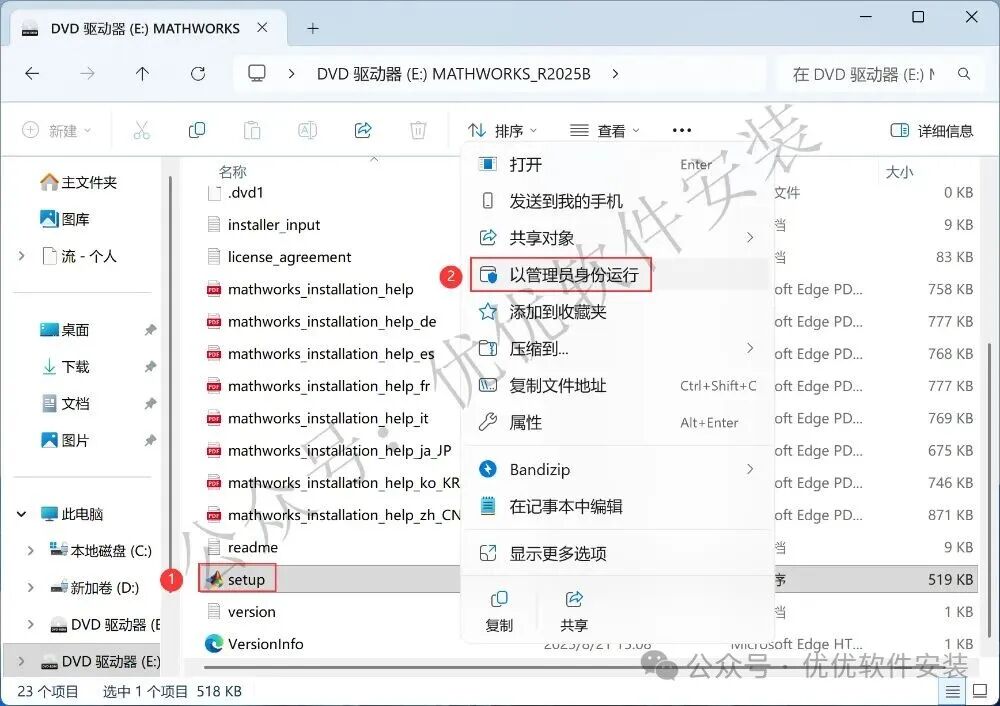Open the 查看 view dropdown
Screen dimensions: 1000x706
coord(605,131)
